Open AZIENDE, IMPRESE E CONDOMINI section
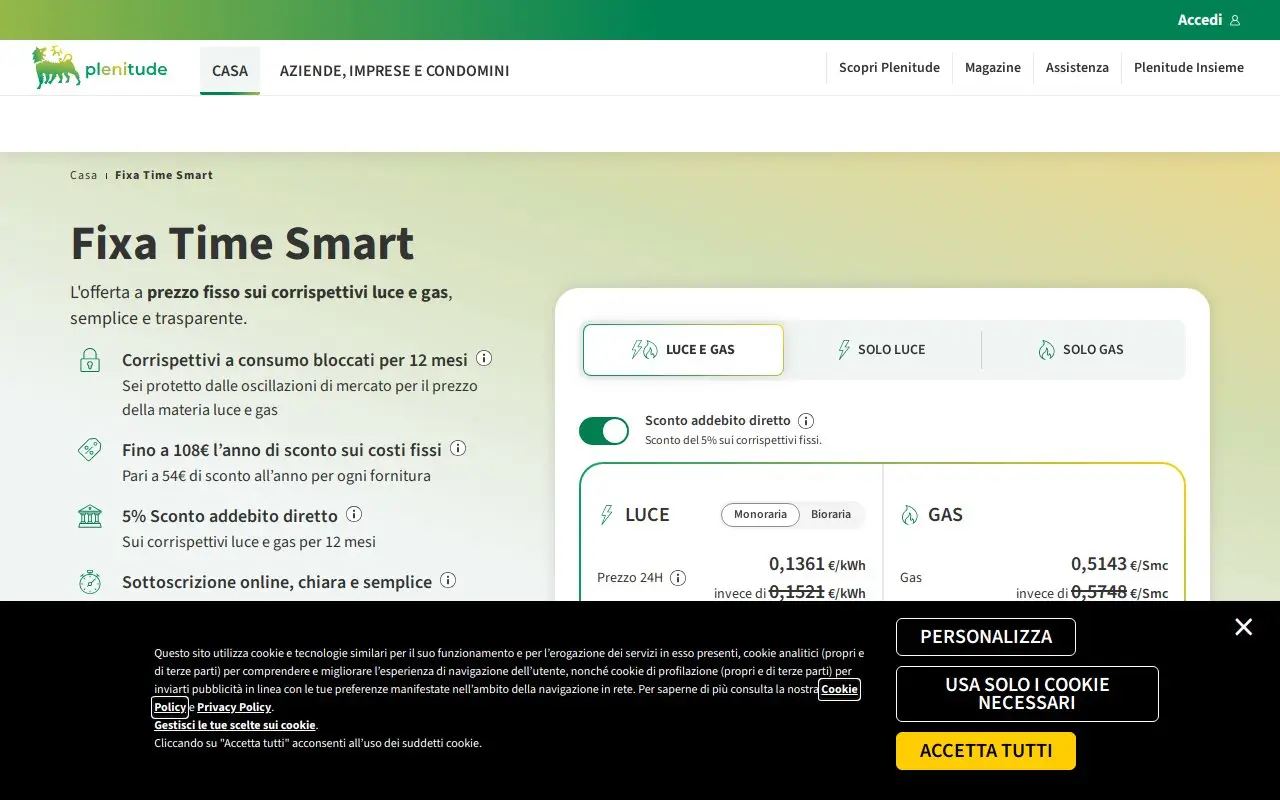1280x800 pixels. [395, 70]
